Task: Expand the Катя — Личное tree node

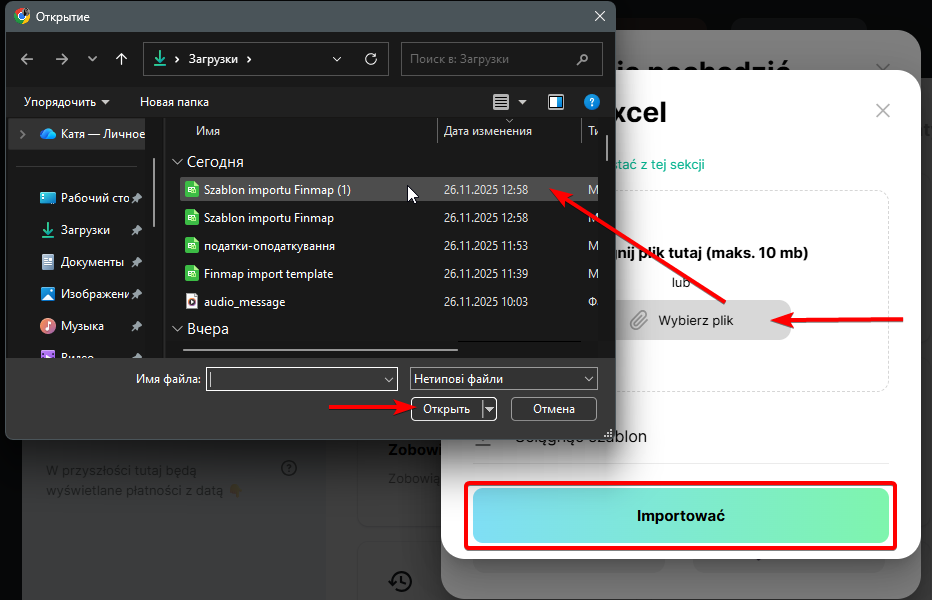Action: click(22, 134)
